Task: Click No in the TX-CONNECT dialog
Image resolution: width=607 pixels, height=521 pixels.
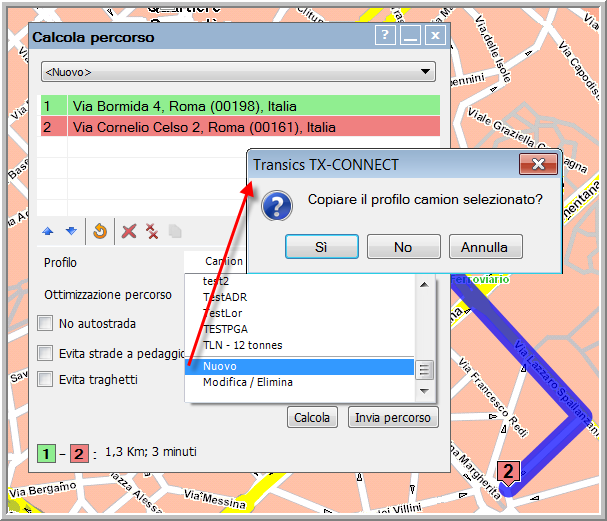Action: pyautogui.click(x=403, y=247)
